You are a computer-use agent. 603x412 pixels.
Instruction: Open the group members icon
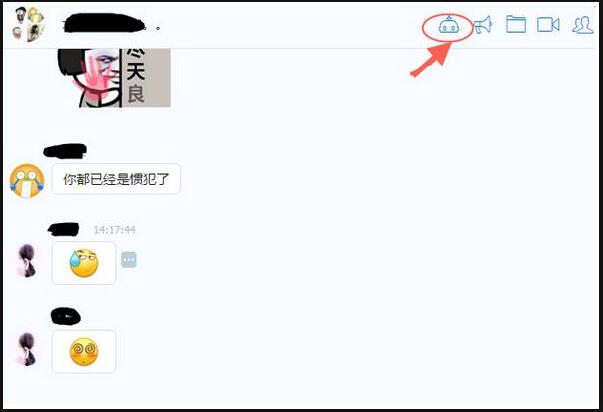pos(583,25)
